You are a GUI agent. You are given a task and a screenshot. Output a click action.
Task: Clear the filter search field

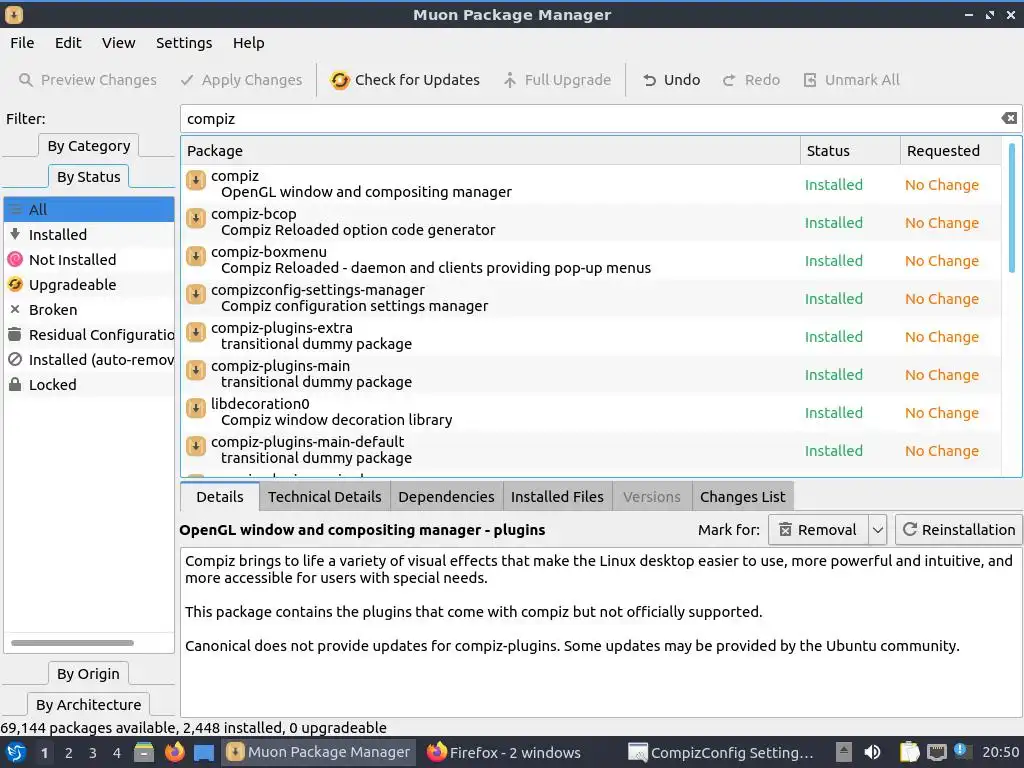point(1009,118)
